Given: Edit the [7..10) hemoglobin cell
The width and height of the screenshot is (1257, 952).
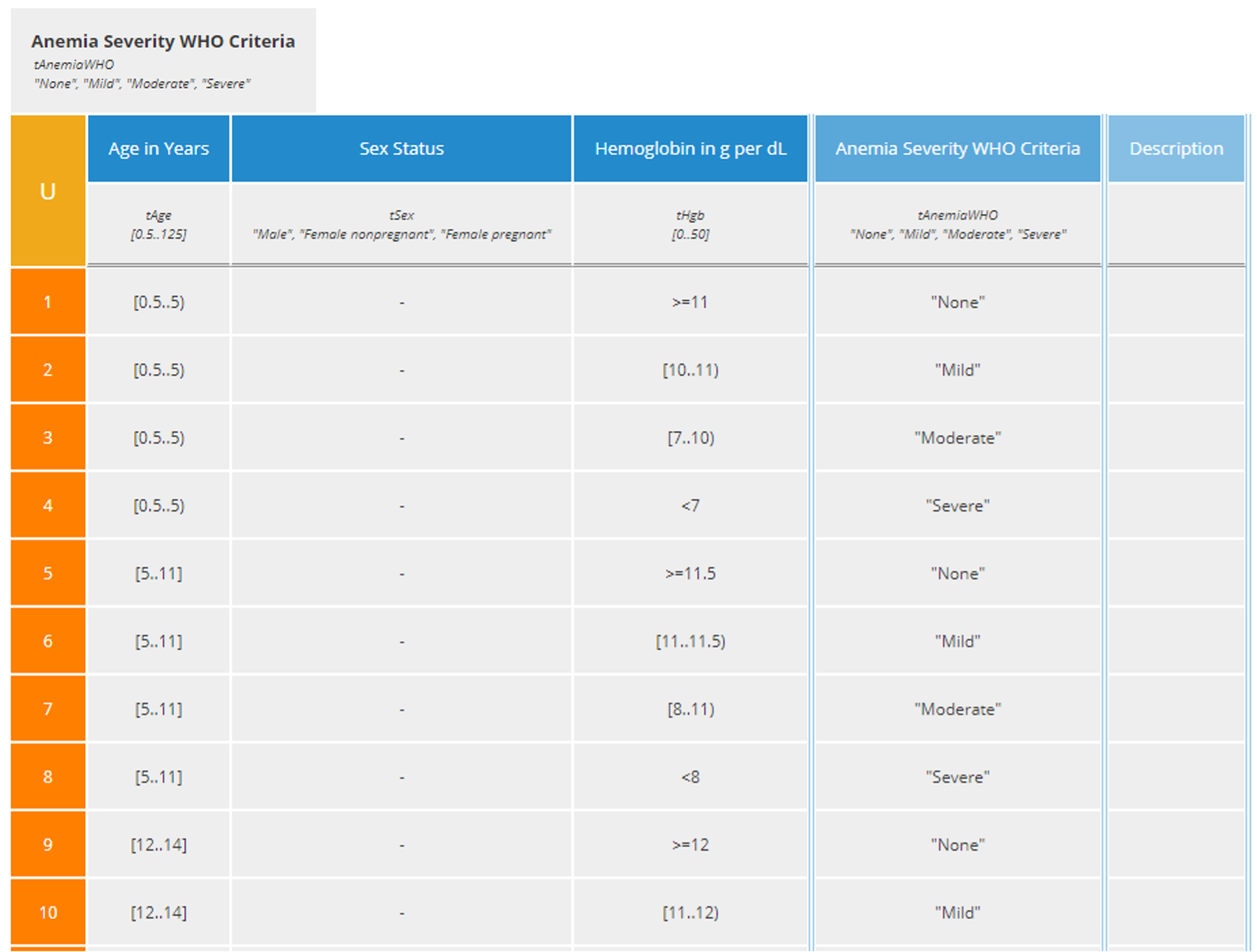Looking at the screenshot, I should 690,438.
